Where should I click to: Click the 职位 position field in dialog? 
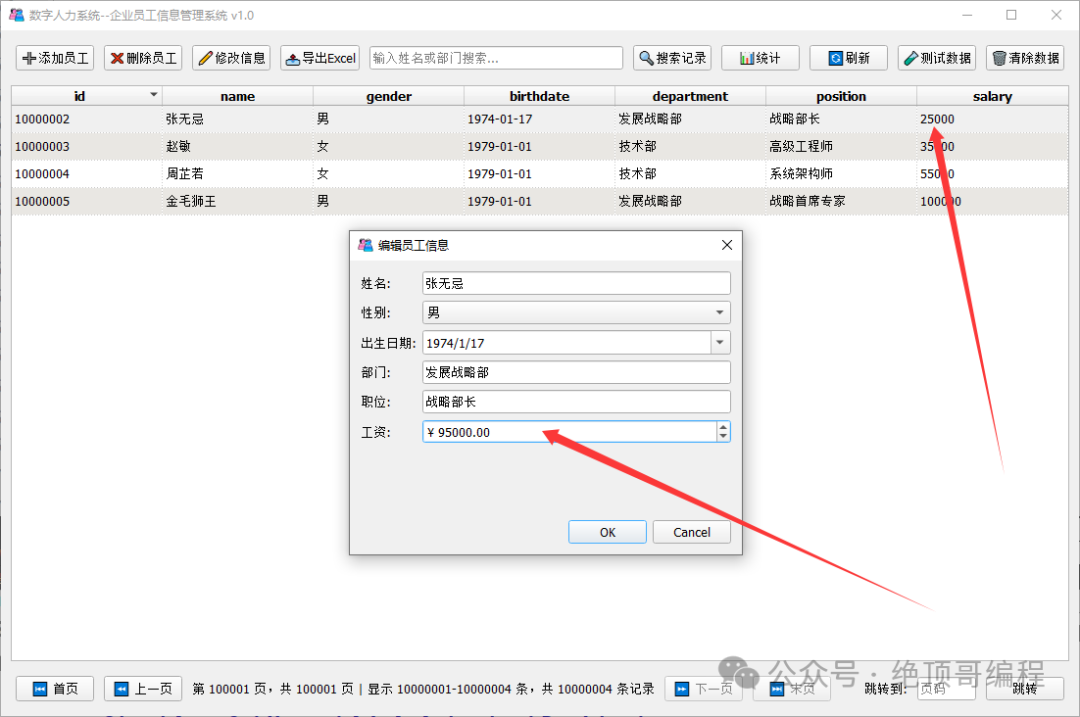coord(577,402)
